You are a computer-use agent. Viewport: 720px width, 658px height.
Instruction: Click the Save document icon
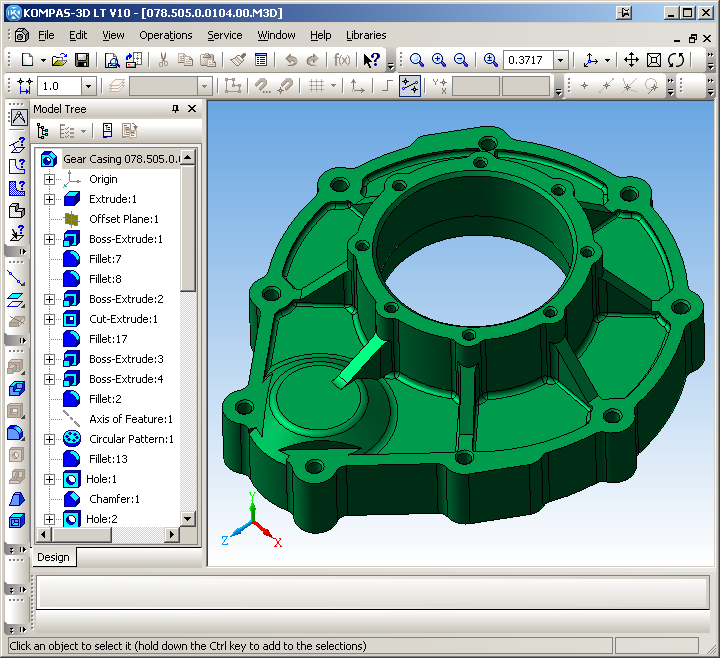82,60
